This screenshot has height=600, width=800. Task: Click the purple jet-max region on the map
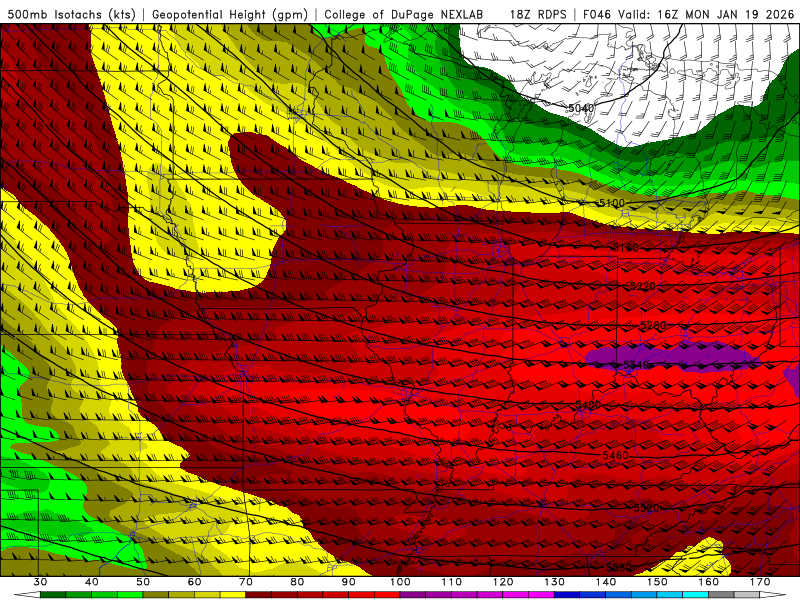point(673,357)
